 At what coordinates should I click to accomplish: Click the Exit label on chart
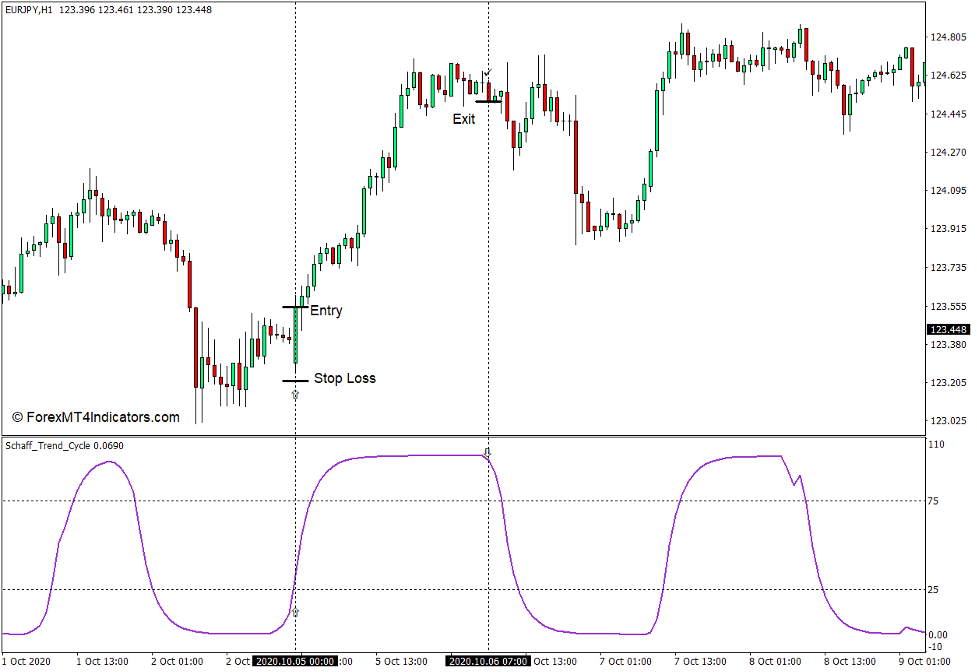[x=465, y=118]
